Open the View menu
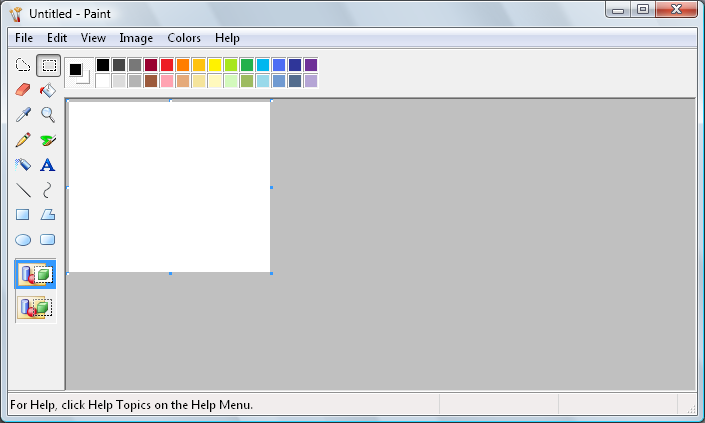 tap(93, 38)
